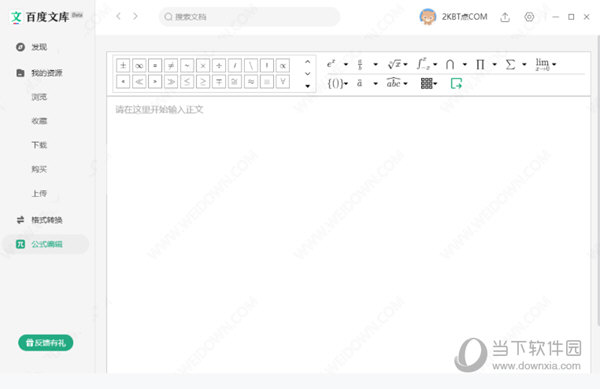Click the user avatar picture
The image size is (600, 389).
[x=428, y=17]
